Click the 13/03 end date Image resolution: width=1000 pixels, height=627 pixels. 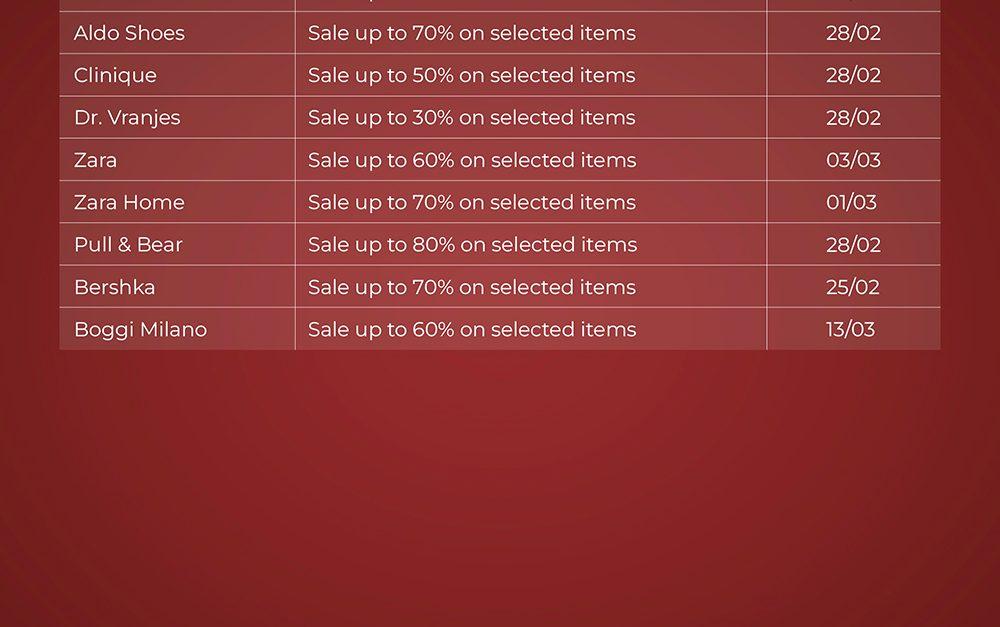(x=850, y=329)
